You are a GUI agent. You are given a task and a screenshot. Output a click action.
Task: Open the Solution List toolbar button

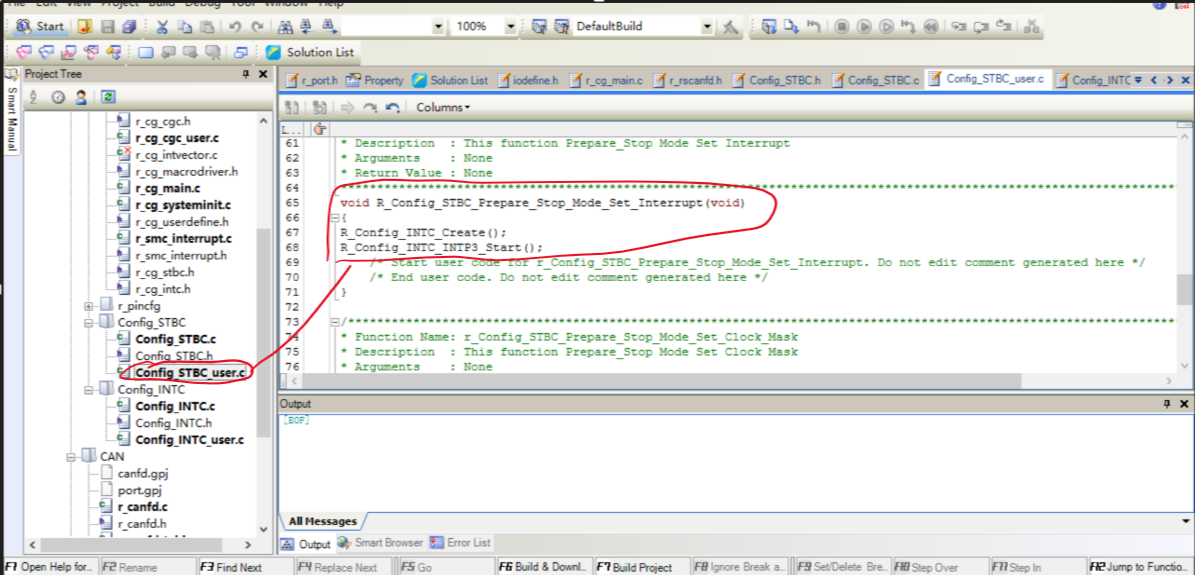pos(310,53)
